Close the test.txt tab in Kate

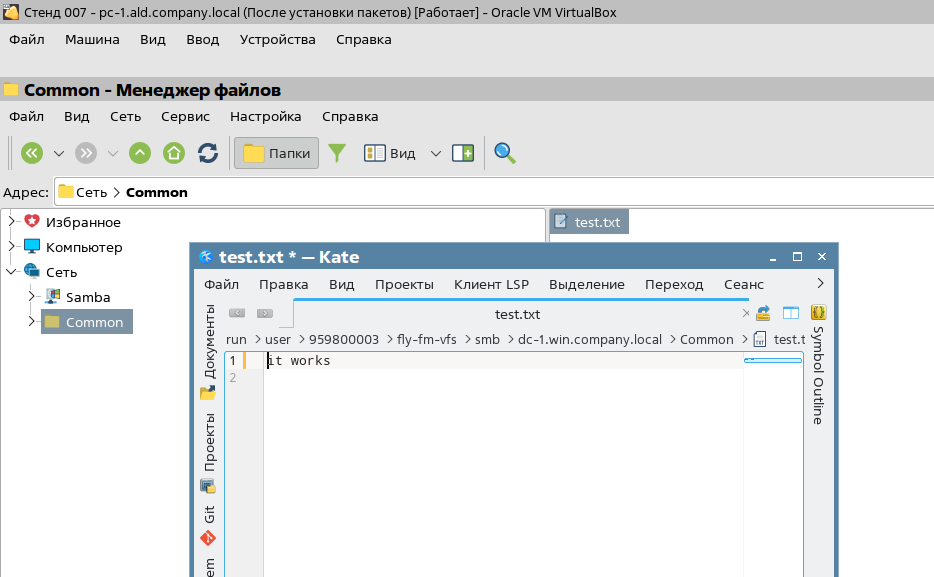(746, 313)
